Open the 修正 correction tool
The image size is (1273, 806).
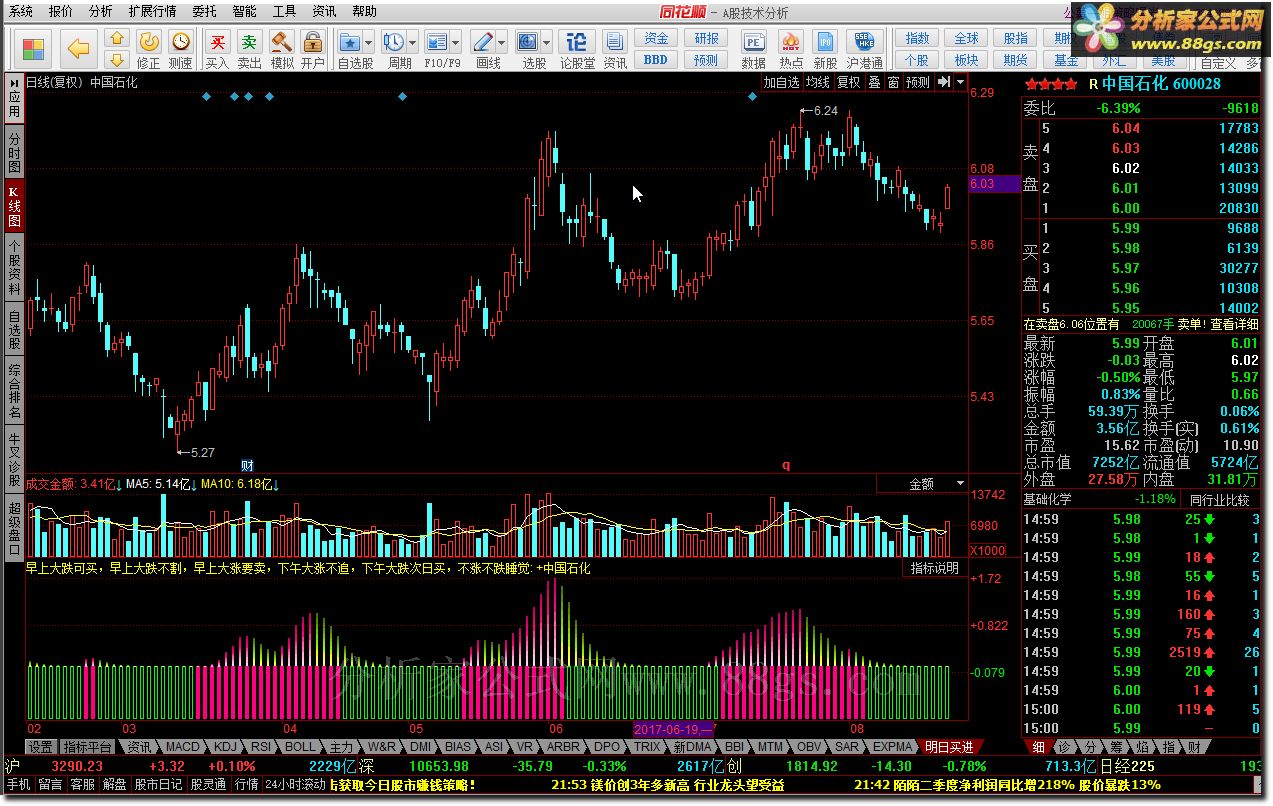pyautogui.click(x=148, y=48)
